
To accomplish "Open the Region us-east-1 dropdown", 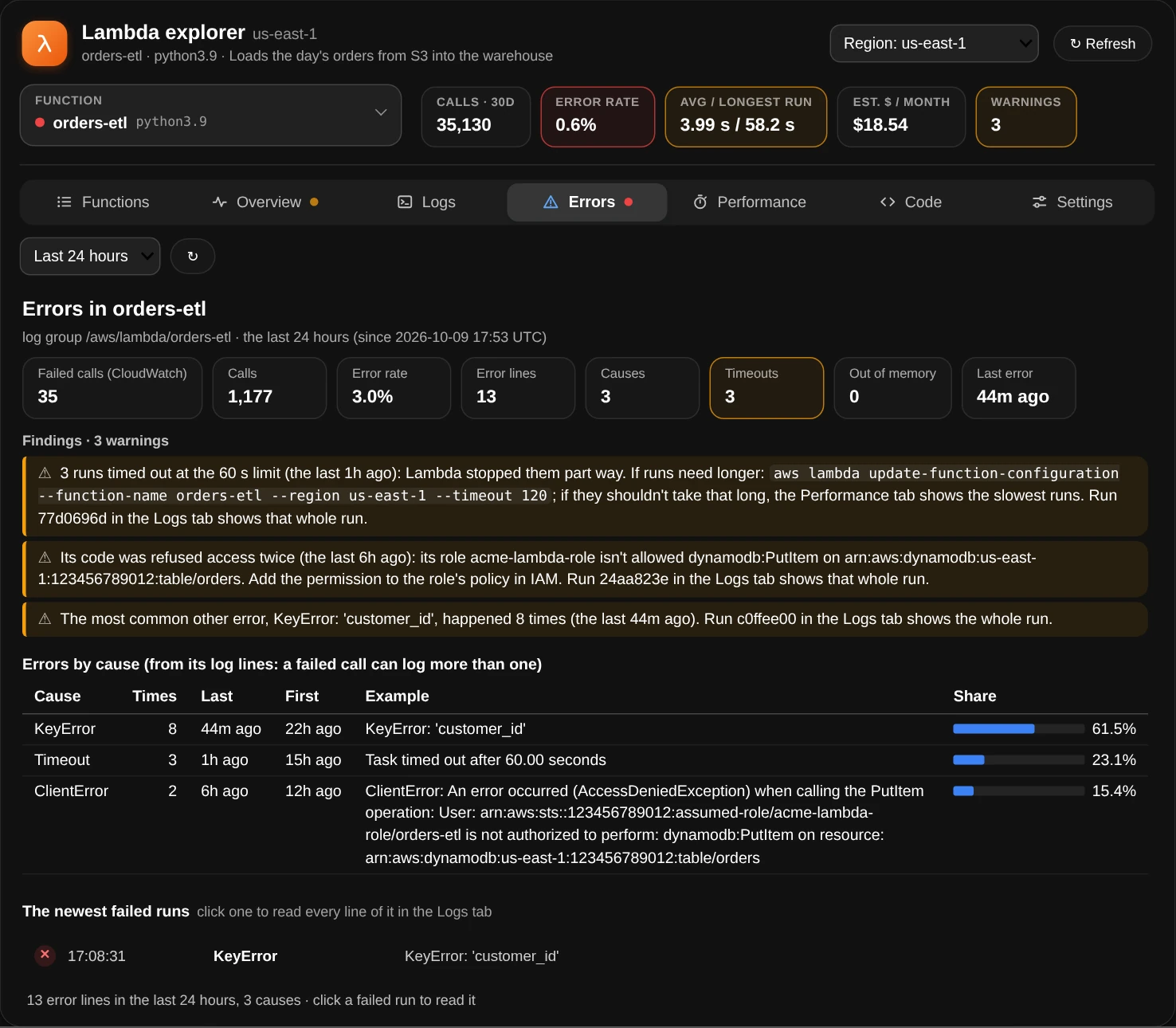I will click(x=934, y=43).
